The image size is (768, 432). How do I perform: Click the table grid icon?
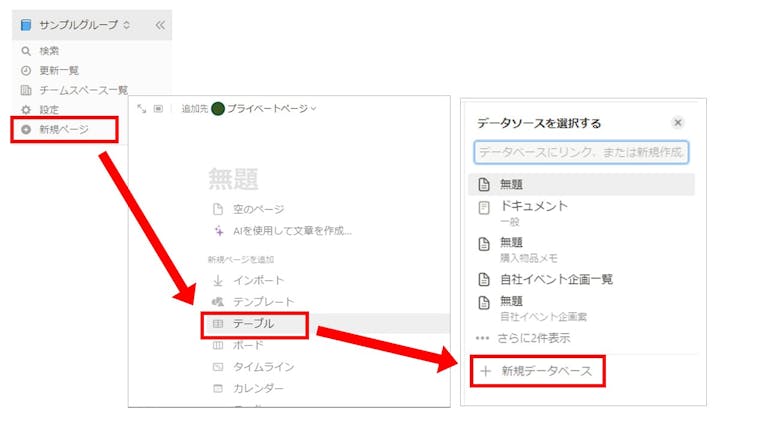click(218, 323)
